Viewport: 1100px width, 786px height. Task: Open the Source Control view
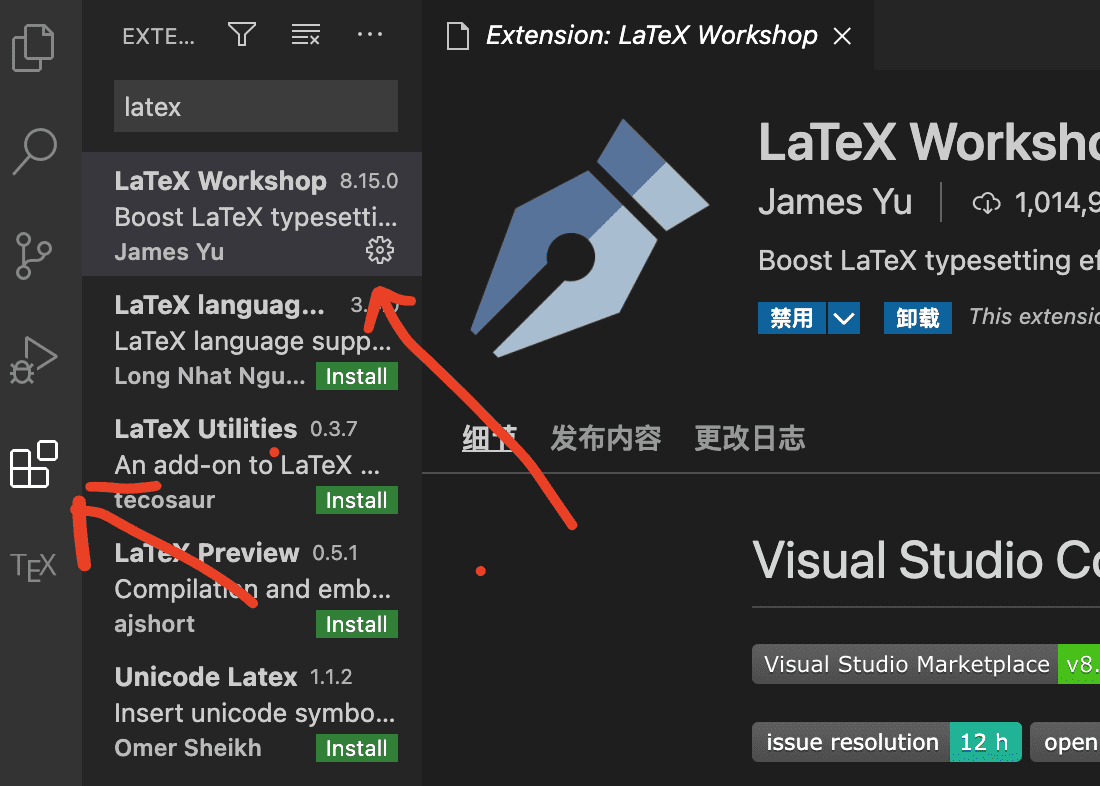tap(33, 255)
